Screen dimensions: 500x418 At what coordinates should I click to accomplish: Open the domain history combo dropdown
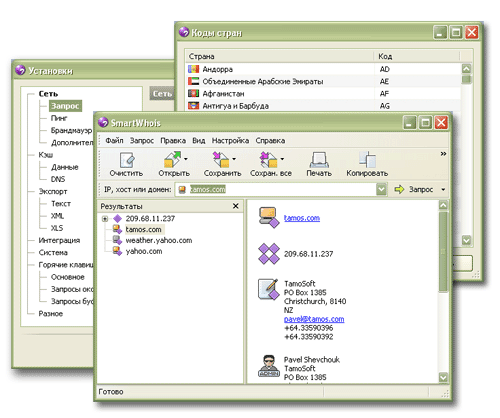[381, 190]
